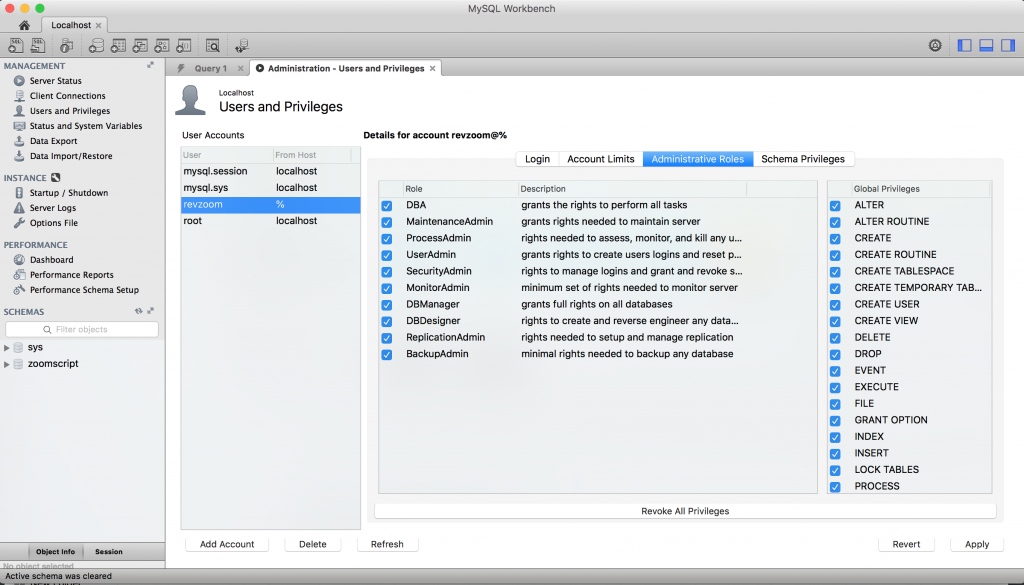1024x585 pixels.
Task: Select the Administrative Roles tab
Action: coord(697,159)
